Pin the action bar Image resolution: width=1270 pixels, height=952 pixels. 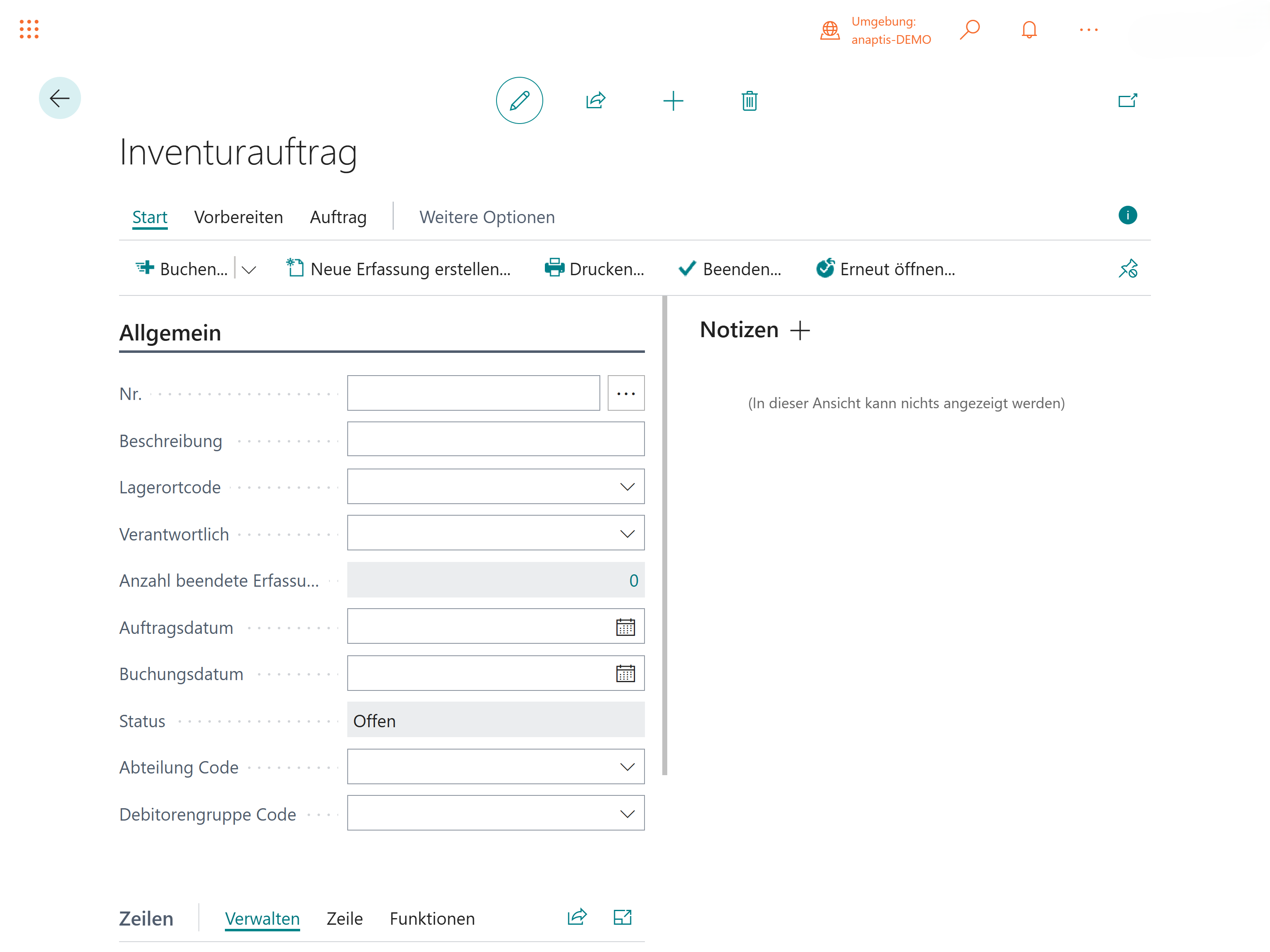[x=1128, y=269]
